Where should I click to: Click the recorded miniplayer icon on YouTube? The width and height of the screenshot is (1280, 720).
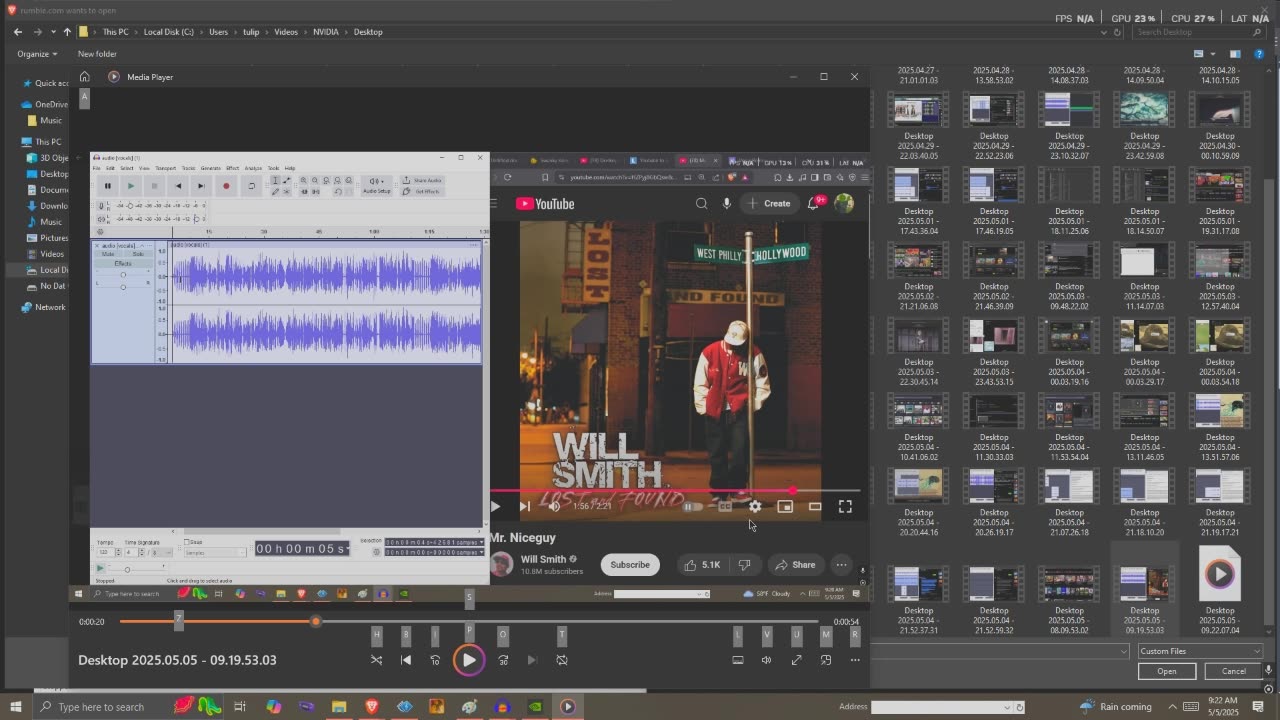click(x=785, y=507)
